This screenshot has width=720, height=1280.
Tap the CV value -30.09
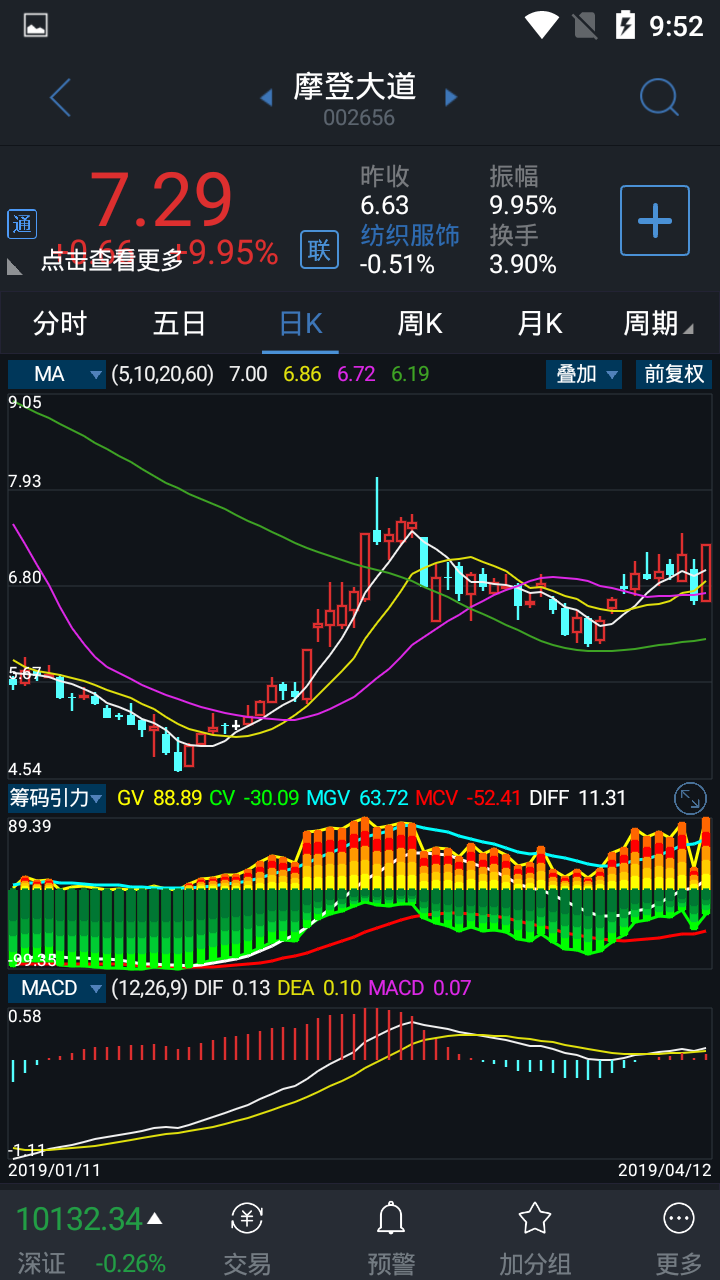[269, 798]
